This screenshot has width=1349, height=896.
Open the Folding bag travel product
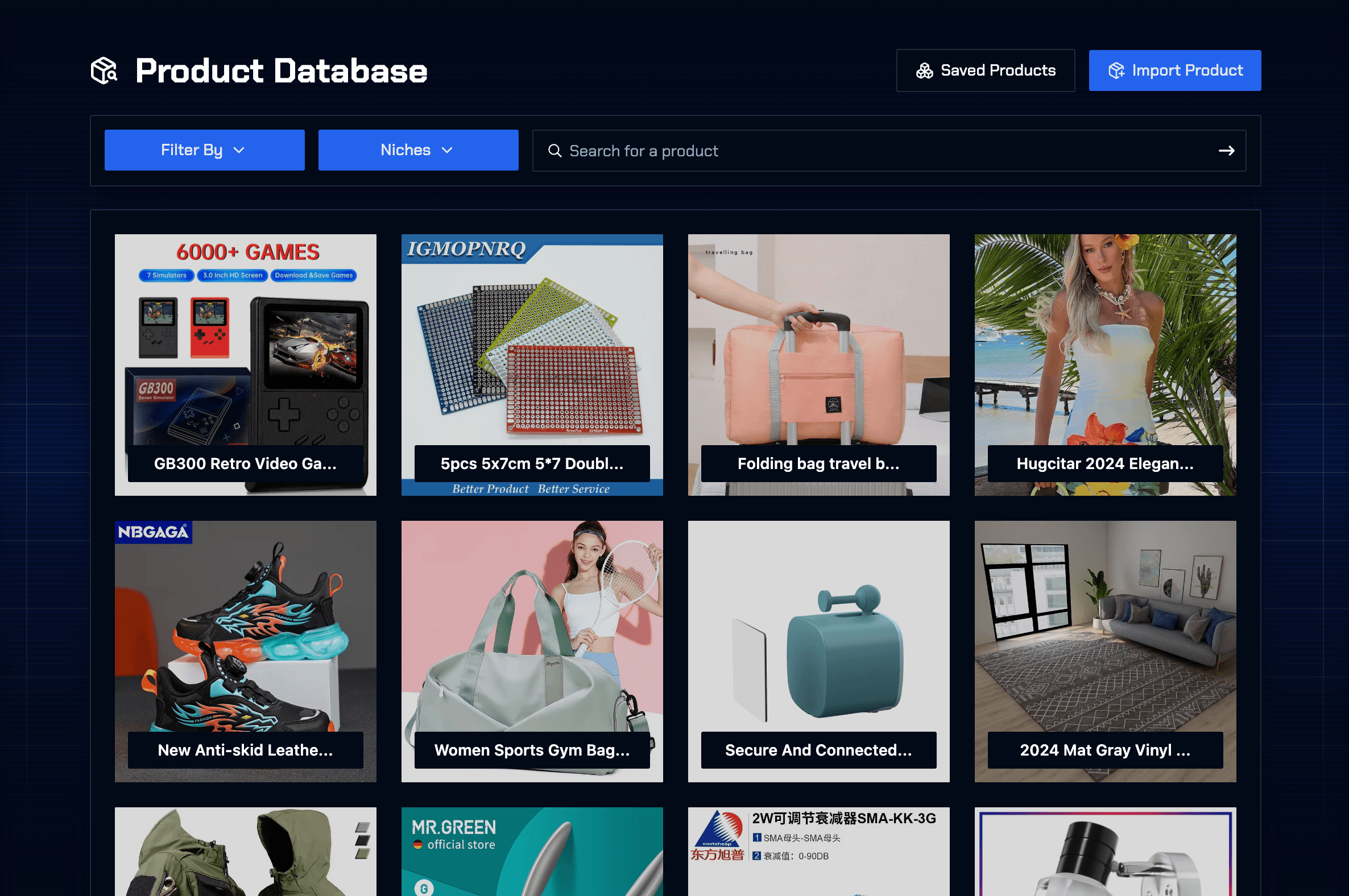tap(818, 364)
